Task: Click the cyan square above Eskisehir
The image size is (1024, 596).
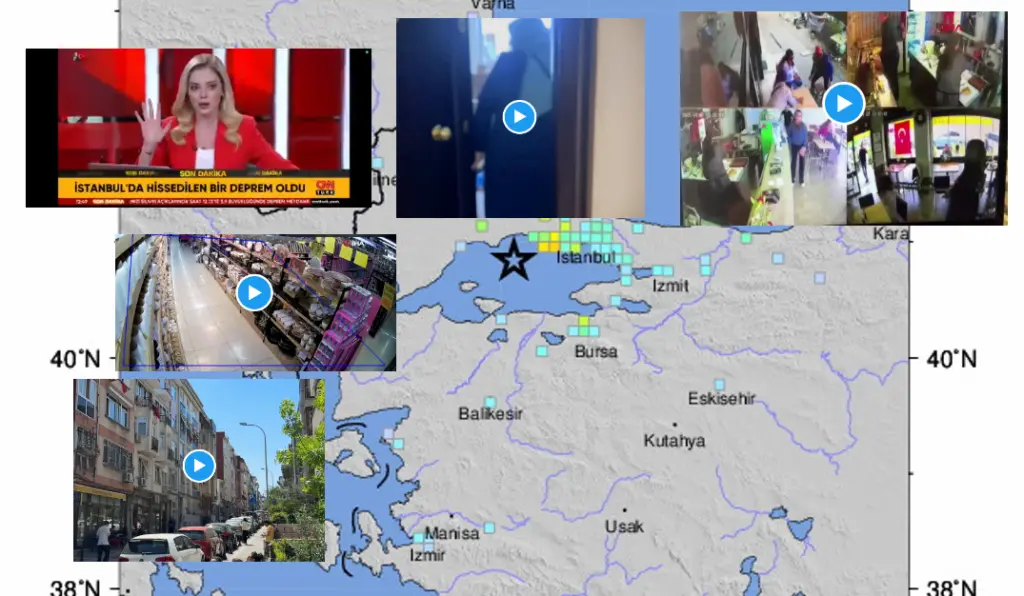Action: pyautogui.click(x=719, y=384)
